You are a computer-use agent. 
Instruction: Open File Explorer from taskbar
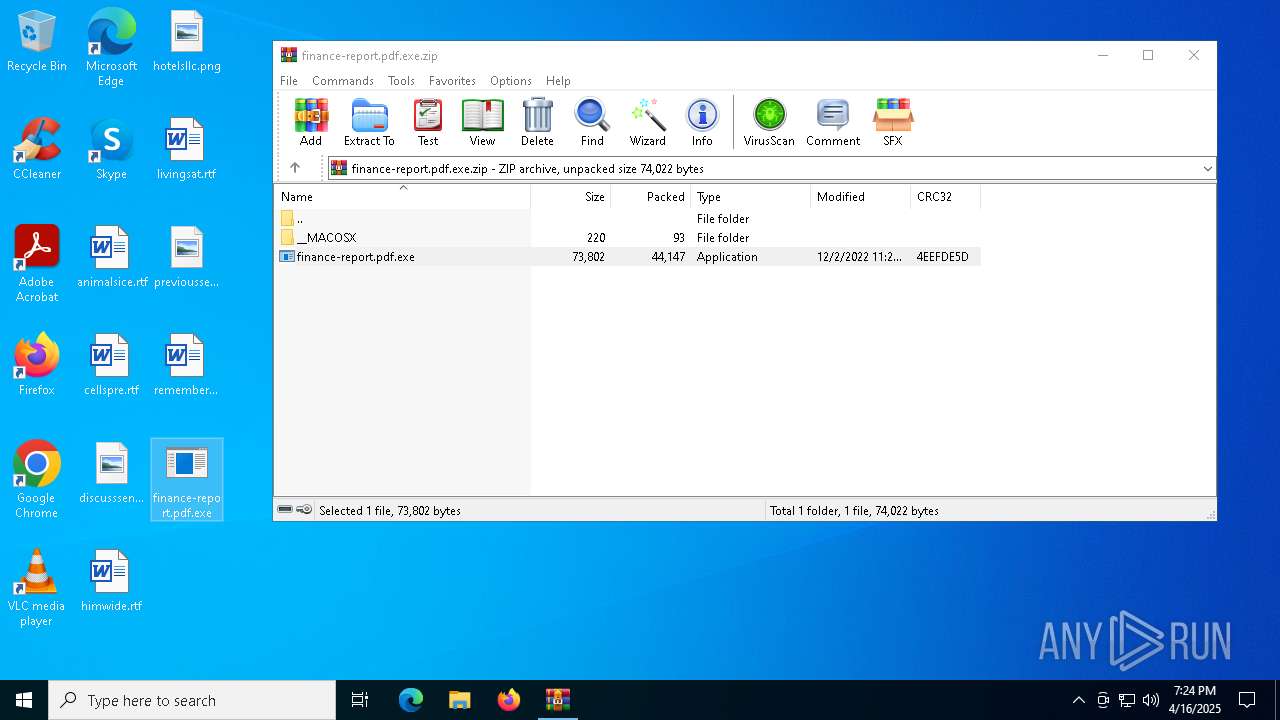[x=459, y=700]
